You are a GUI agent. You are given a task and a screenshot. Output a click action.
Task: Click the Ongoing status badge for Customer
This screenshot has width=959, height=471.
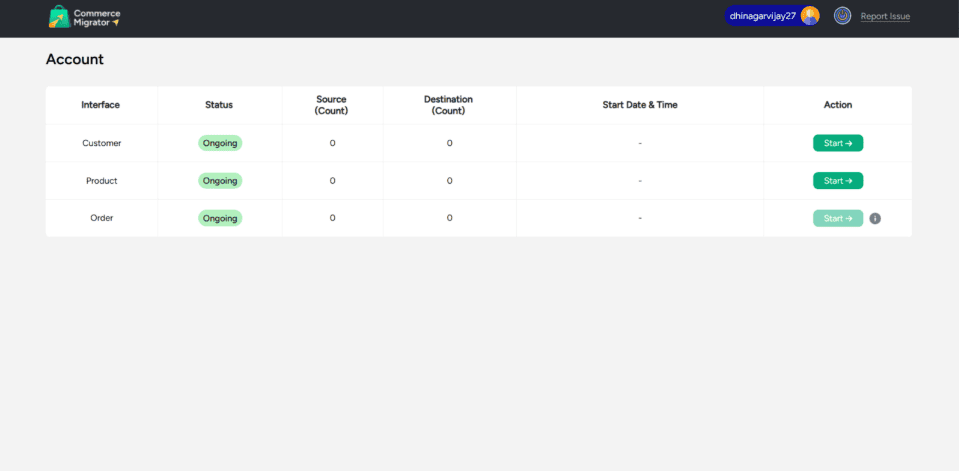220,143
